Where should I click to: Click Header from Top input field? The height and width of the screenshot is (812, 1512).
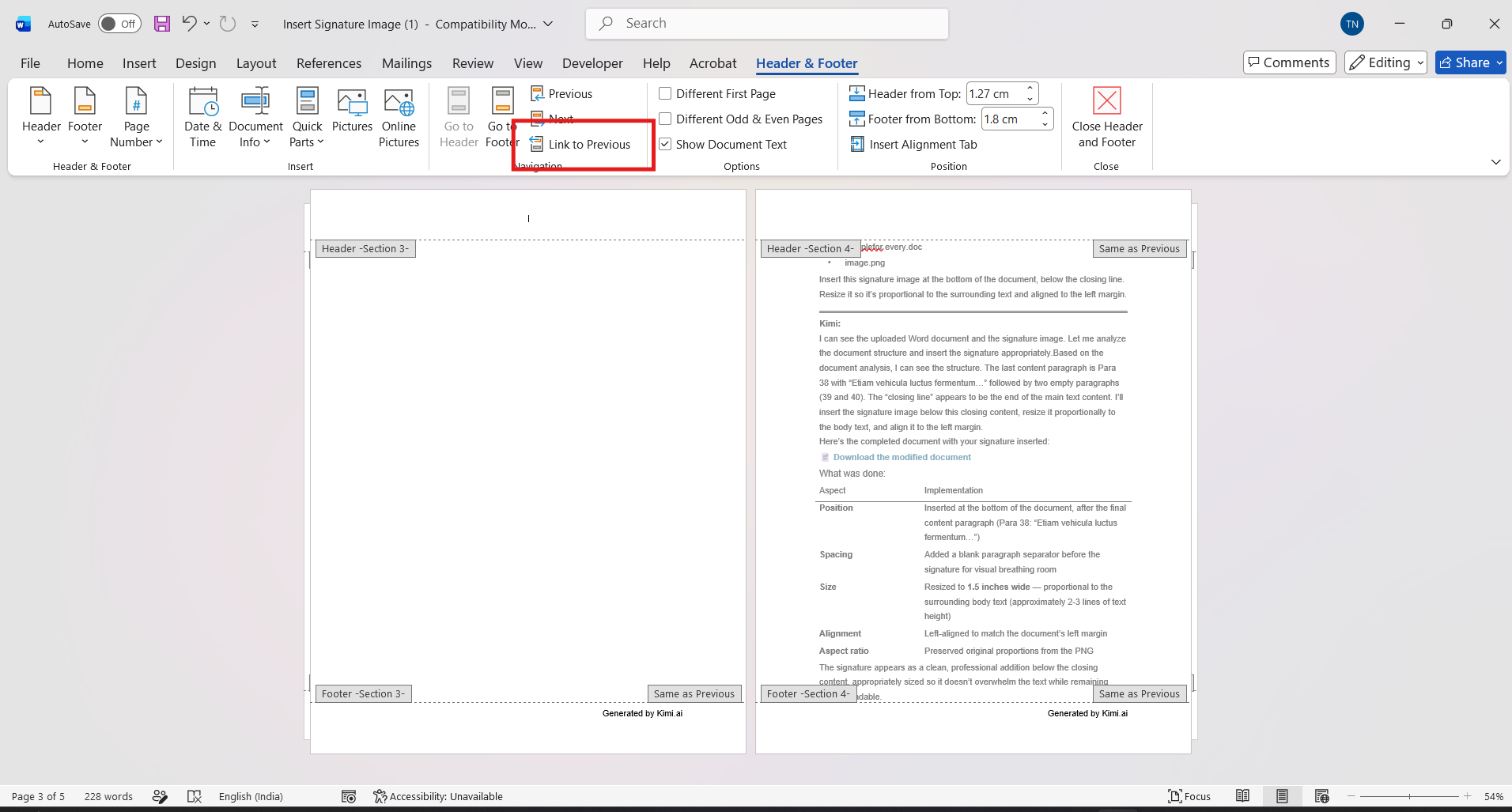point(995,93)
